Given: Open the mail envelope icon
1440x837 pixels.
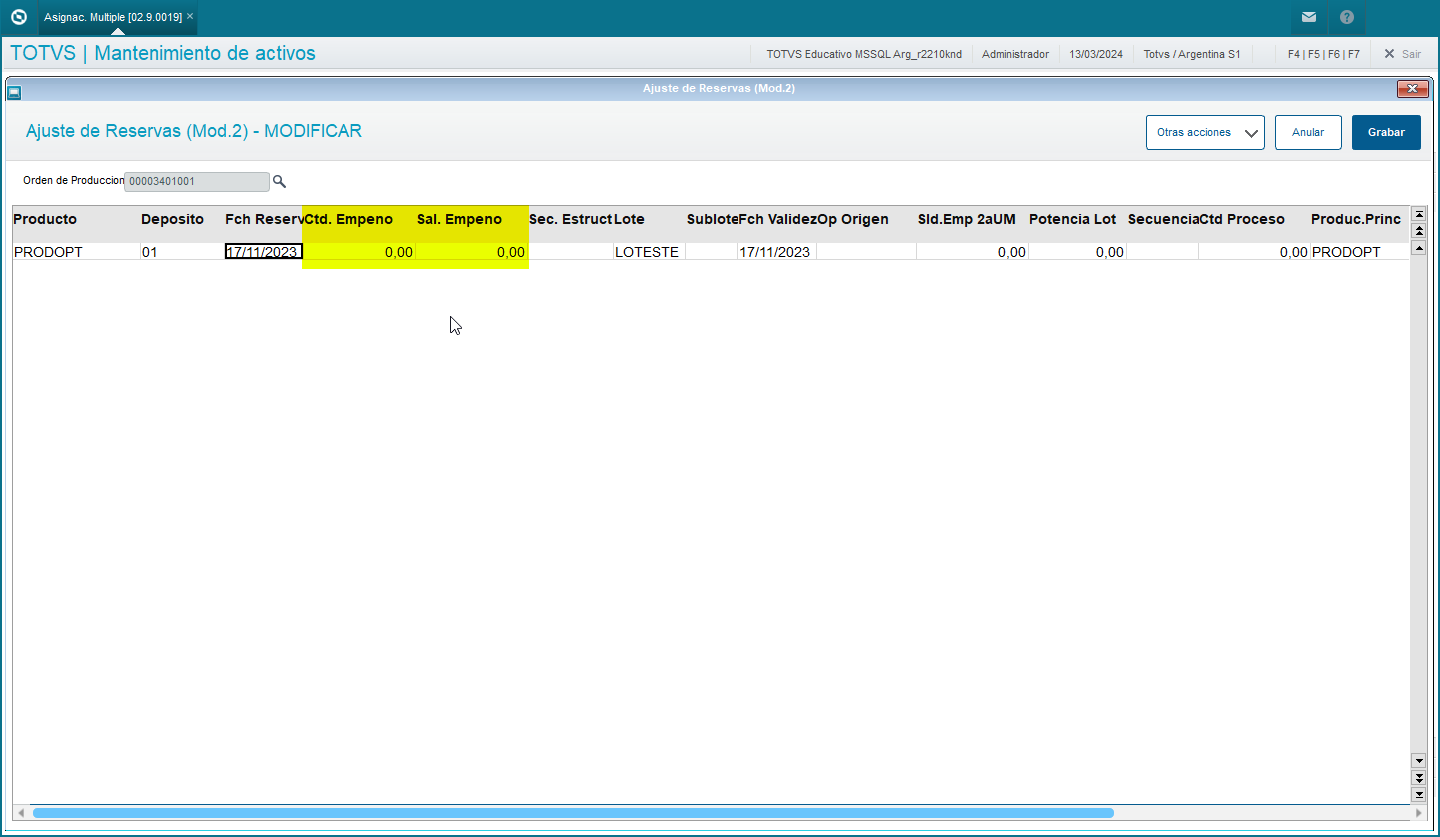Looking at the screenshot, I should click(x=1308, y=17).
